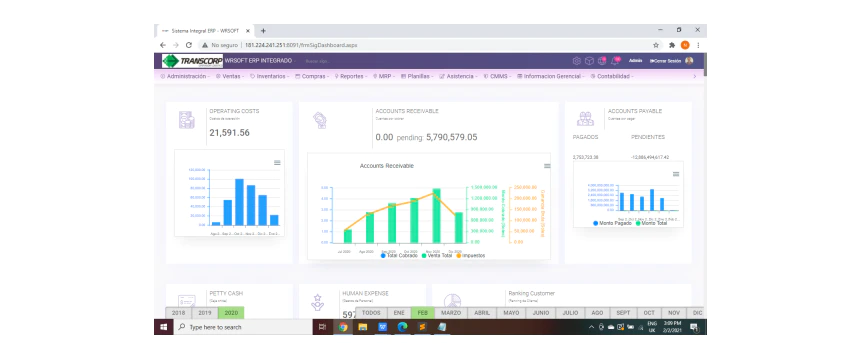Open the notifications bell in the header
This screenshot has height=360, width=862.
point(615,61)
